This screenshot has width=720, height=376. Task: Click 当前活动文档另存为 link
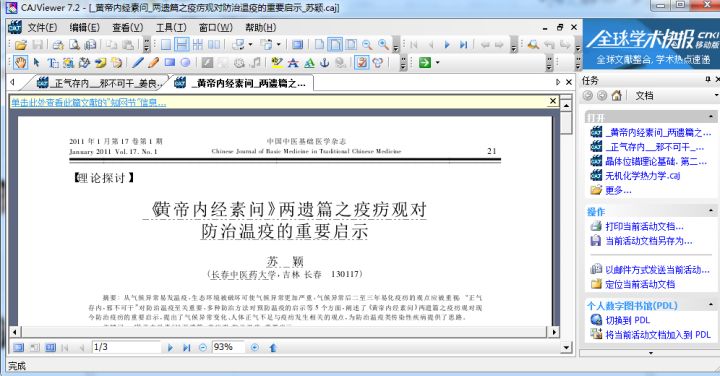(x=649, y=241)
